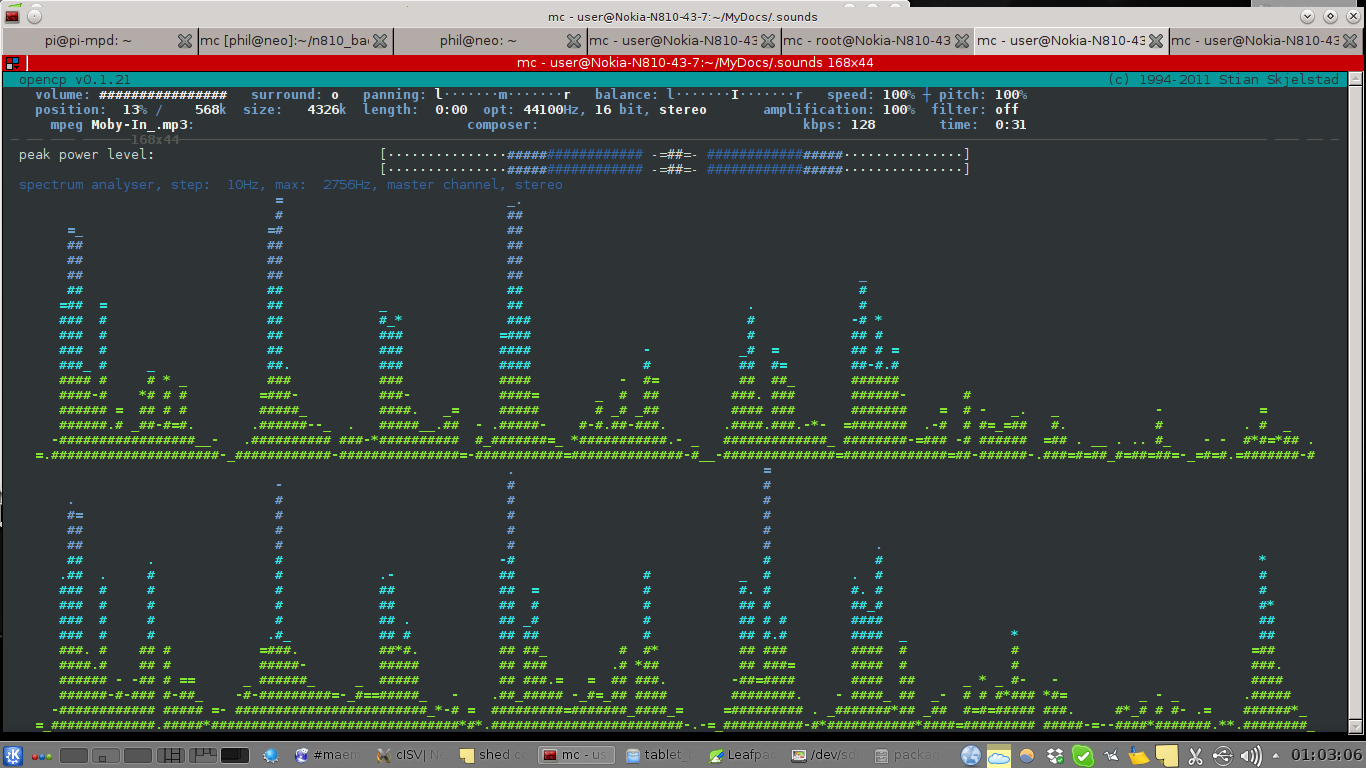
Task: Click the file name Moby-In_.mp3
Action: pyautogui.click(x=142, y=125)
